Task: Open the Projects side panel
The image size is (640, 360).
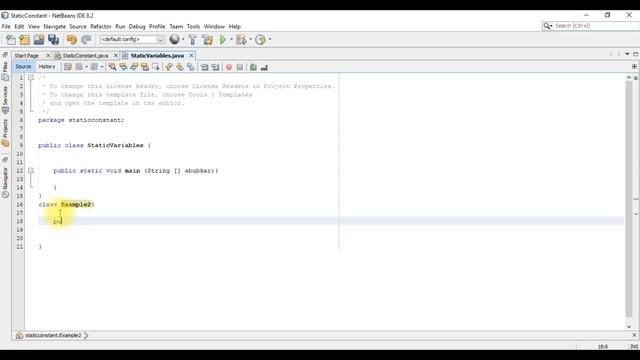Action: [5, 133]
